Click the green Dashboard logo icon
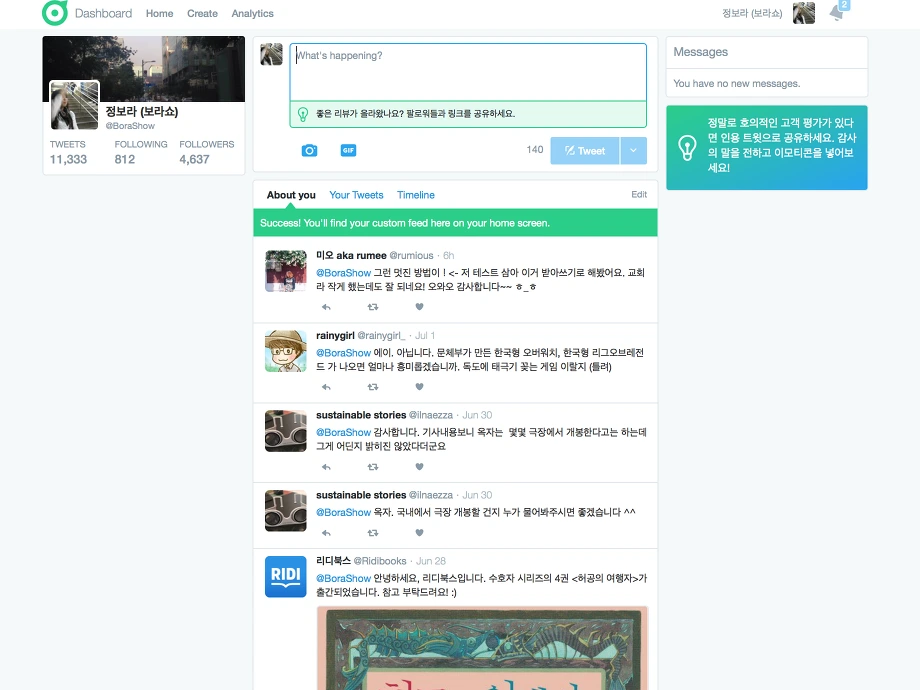The image size is (920, 690). click(x=55, y=12)
